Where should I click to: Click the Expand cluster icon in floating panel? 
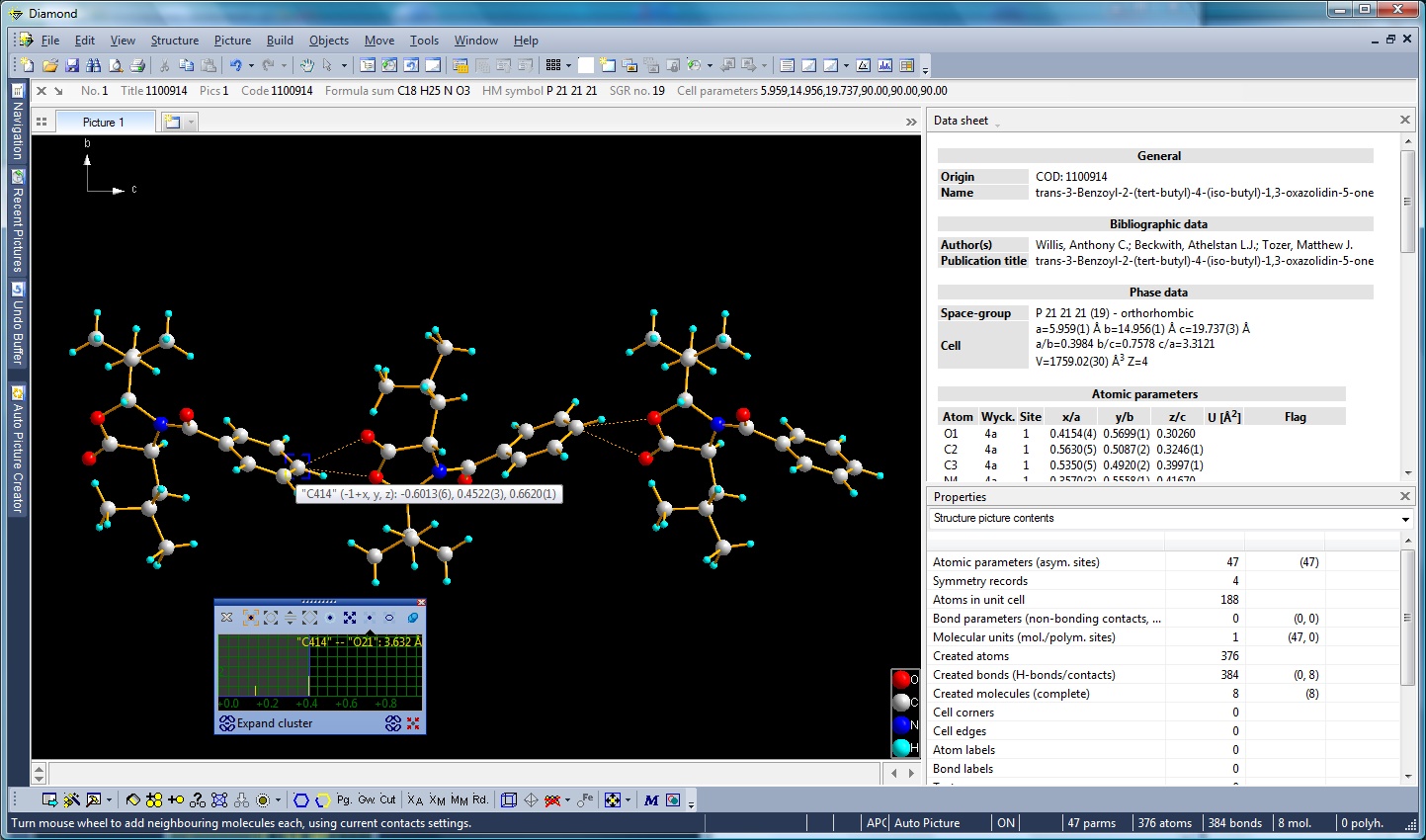227,723
